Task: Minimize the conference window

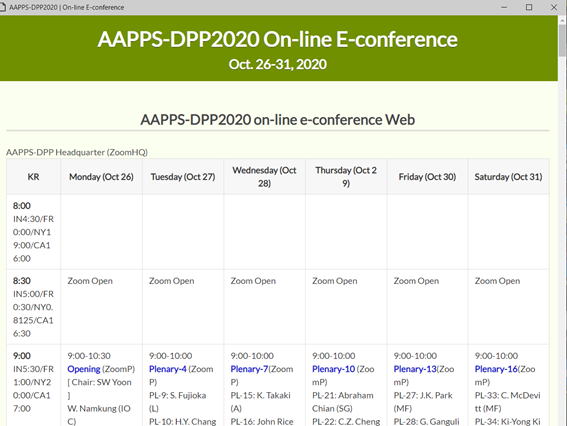Action: pyautogui.click(x=504, y=7)
